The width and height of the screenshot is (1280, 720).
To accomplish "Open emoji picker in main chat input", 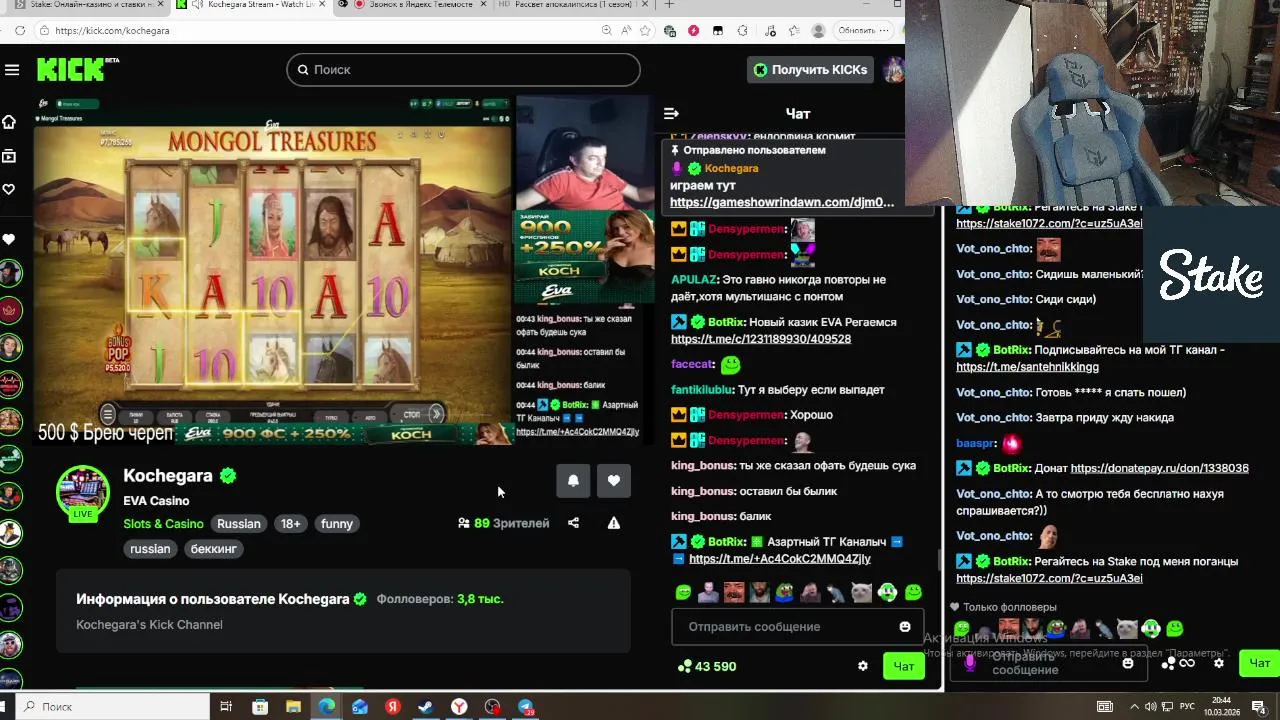I will (905, 627).
